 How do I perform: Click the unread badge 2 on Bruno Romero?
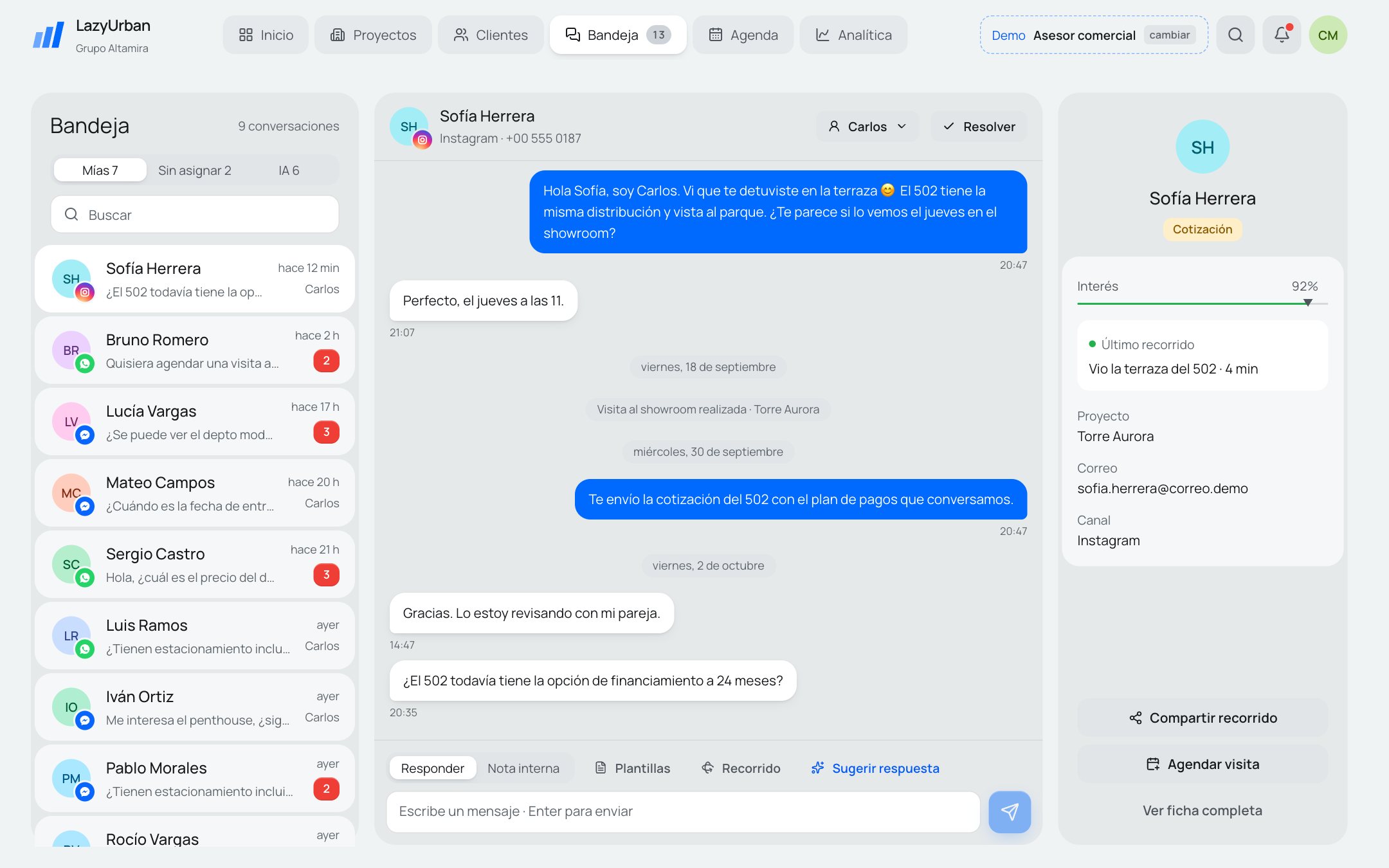(326, 360)
